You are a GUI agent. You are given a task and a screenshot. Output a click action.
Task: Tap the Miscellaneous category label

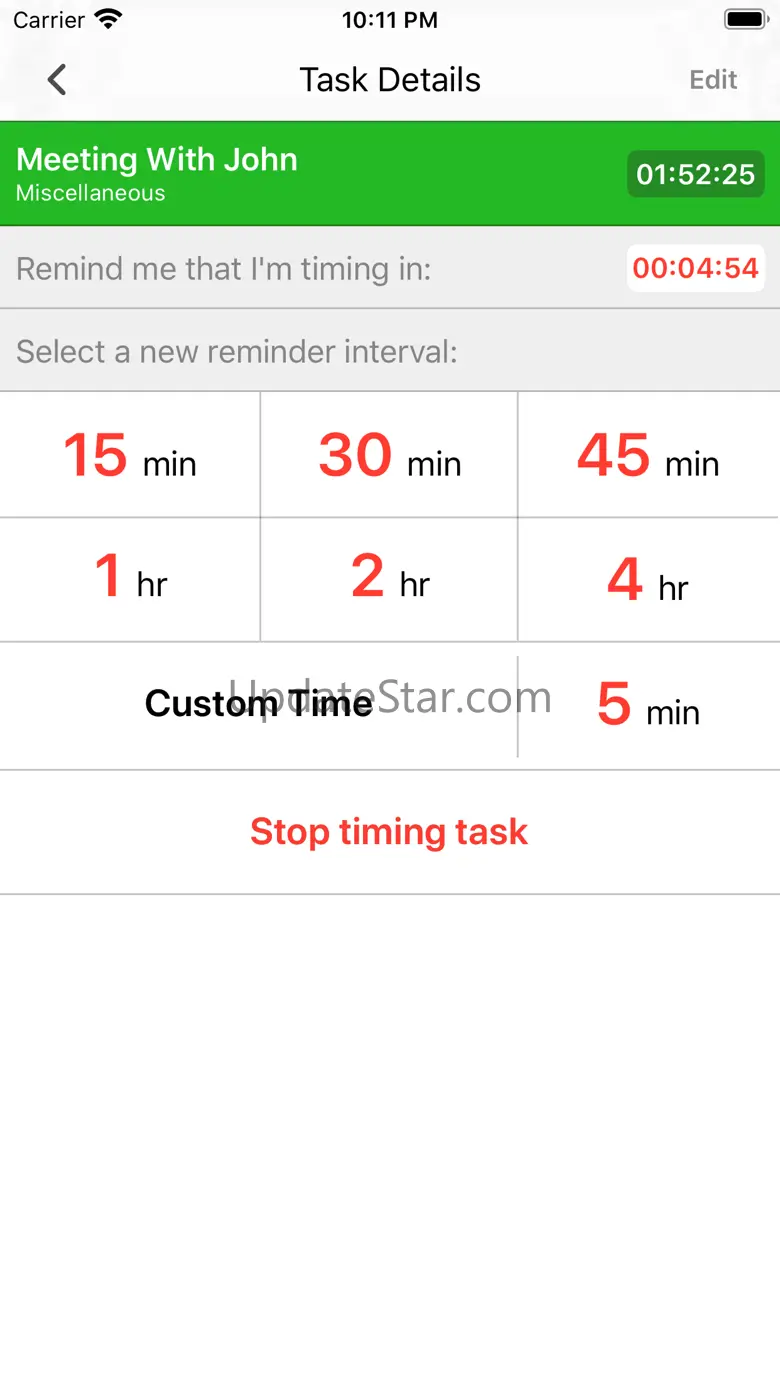(91, 193)
